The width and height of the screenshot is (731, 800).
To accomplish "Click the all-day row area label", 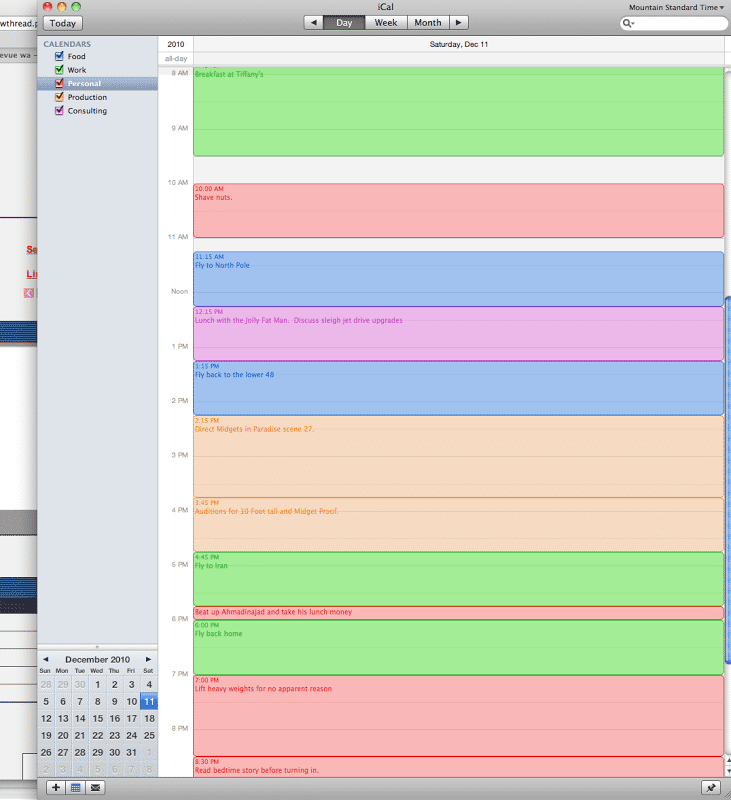I will pyautogui.click(x=176, y=59).
